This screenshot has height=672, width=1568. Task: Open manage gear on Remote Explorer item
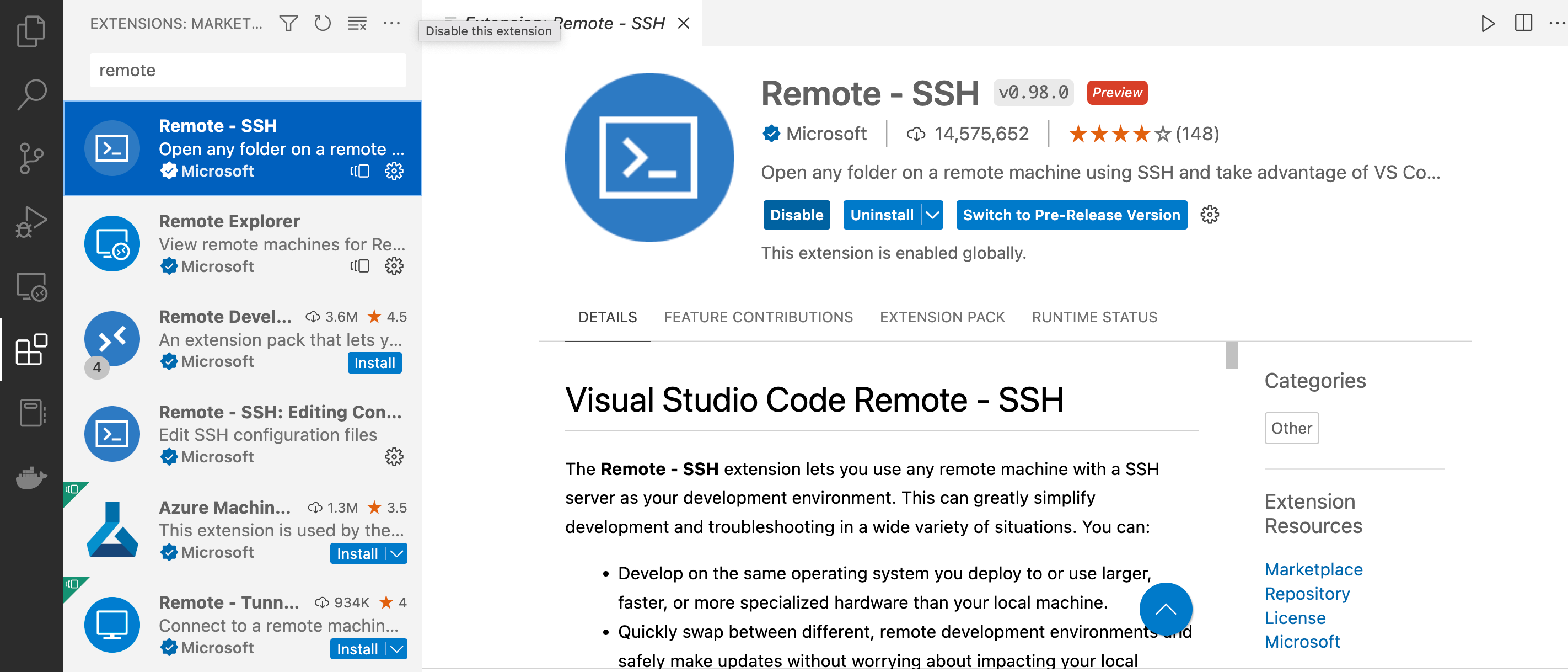tap(394, 266)
